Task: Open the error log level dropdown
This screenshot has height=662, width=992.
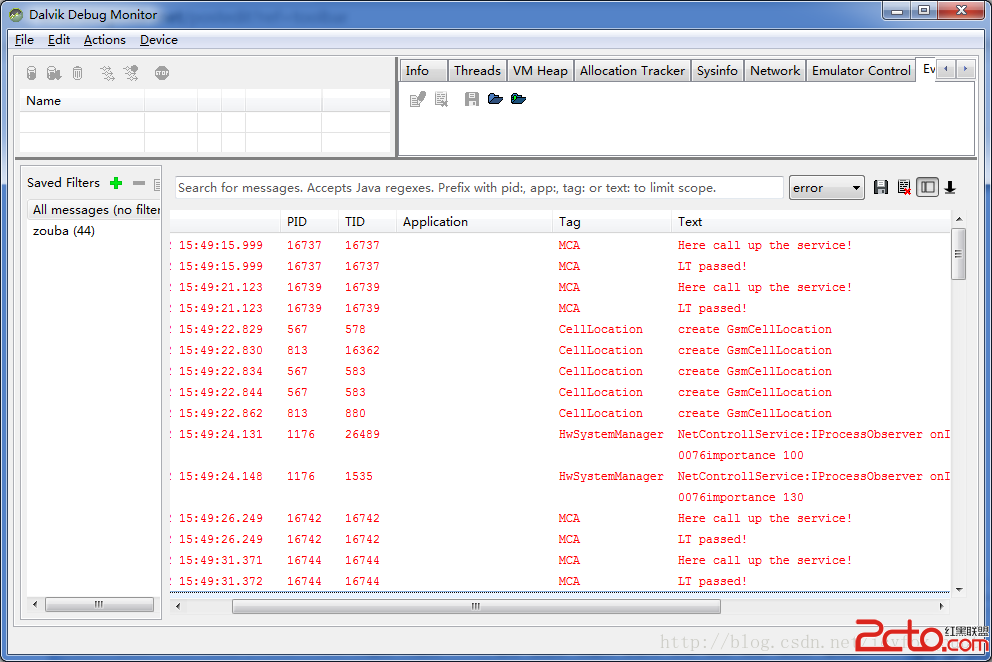Action: [827, 188]
